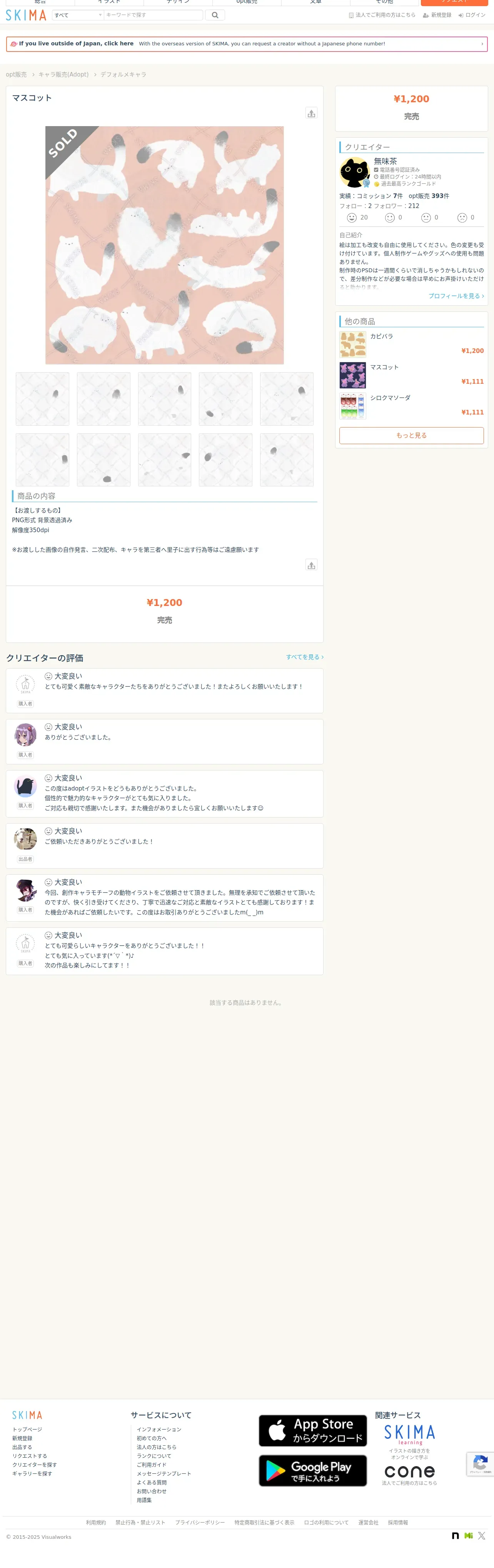Go to opt販売 breadcrumb
The width and height of the screenshot is (494, 1568).
pos(17,74)
